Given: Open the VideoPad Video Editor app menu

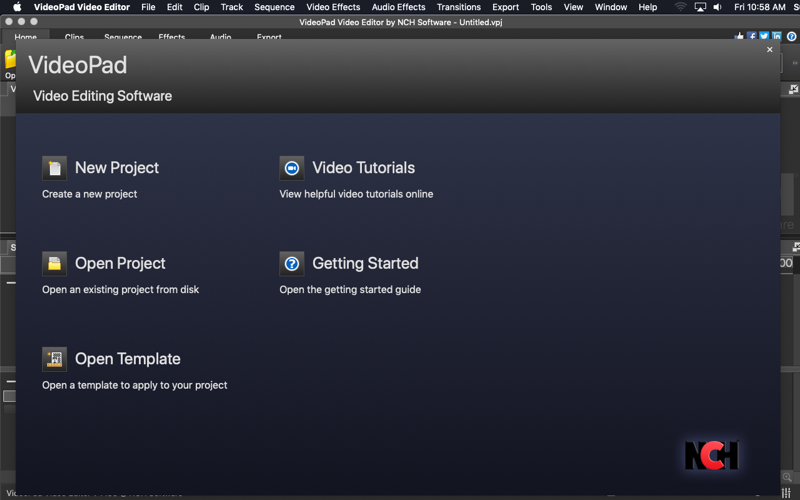Looking at the screenshot, I should pyautogui.click(x=82, y=7).
